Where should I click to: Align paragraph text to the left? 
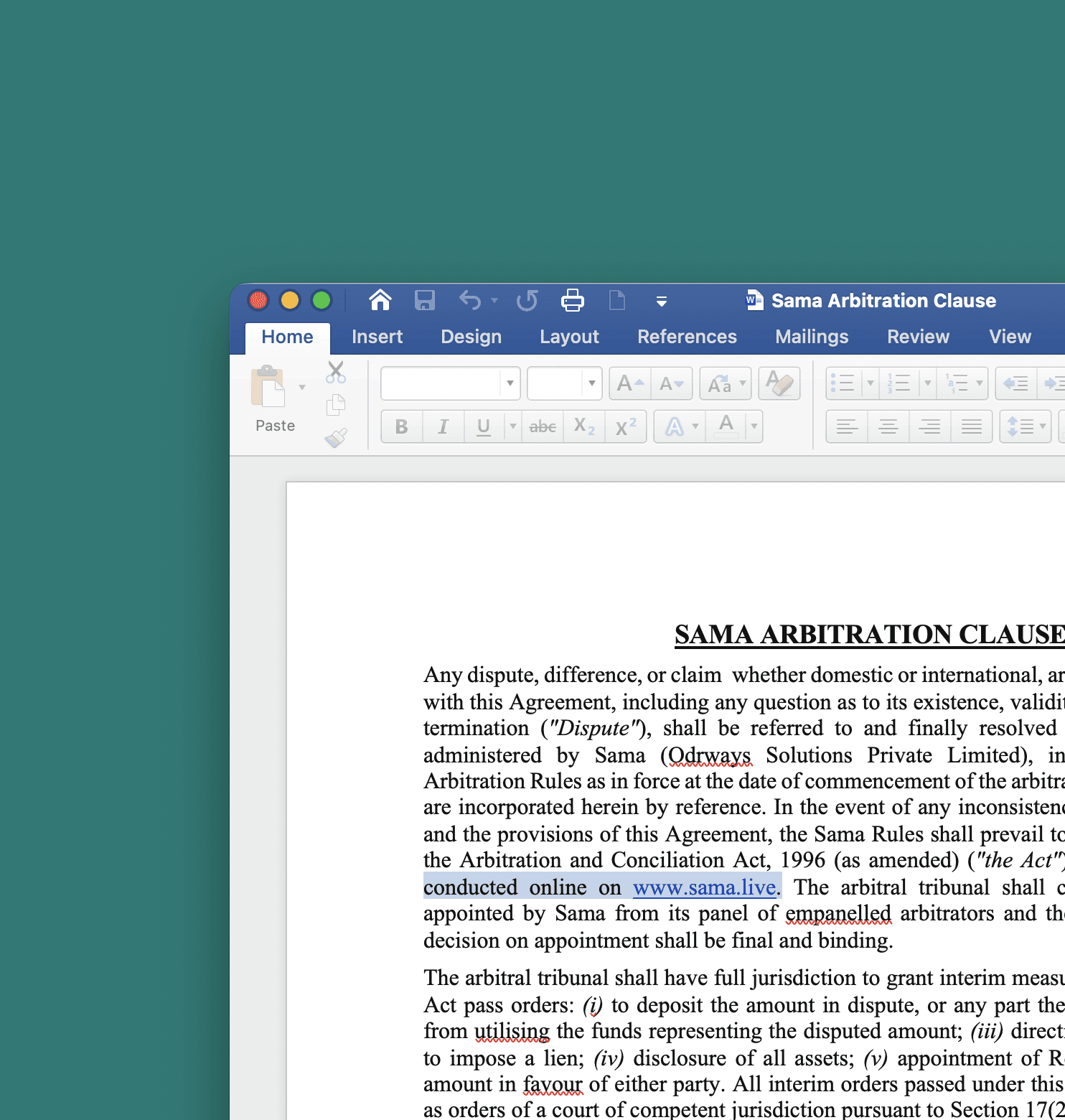coord(848,427)
